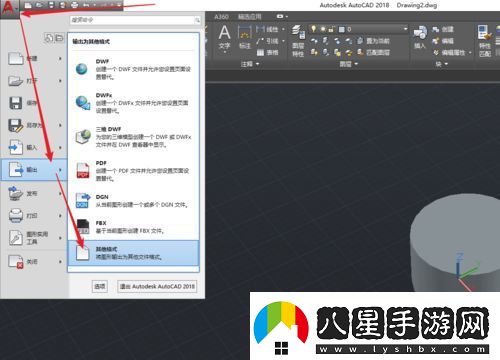The height and width of the screenshot is (360, 500).
Task: Click Create (创建) block button
Action: click(x=443, y=30)
